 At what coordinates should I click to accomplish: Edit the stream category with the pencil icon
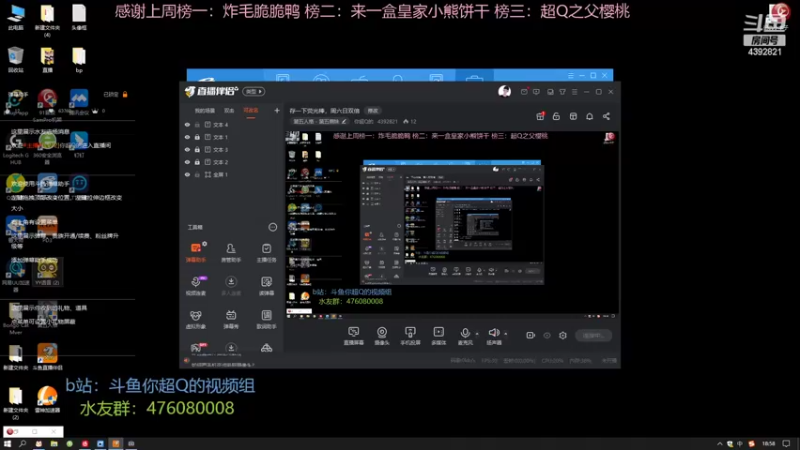pos(344,121)
